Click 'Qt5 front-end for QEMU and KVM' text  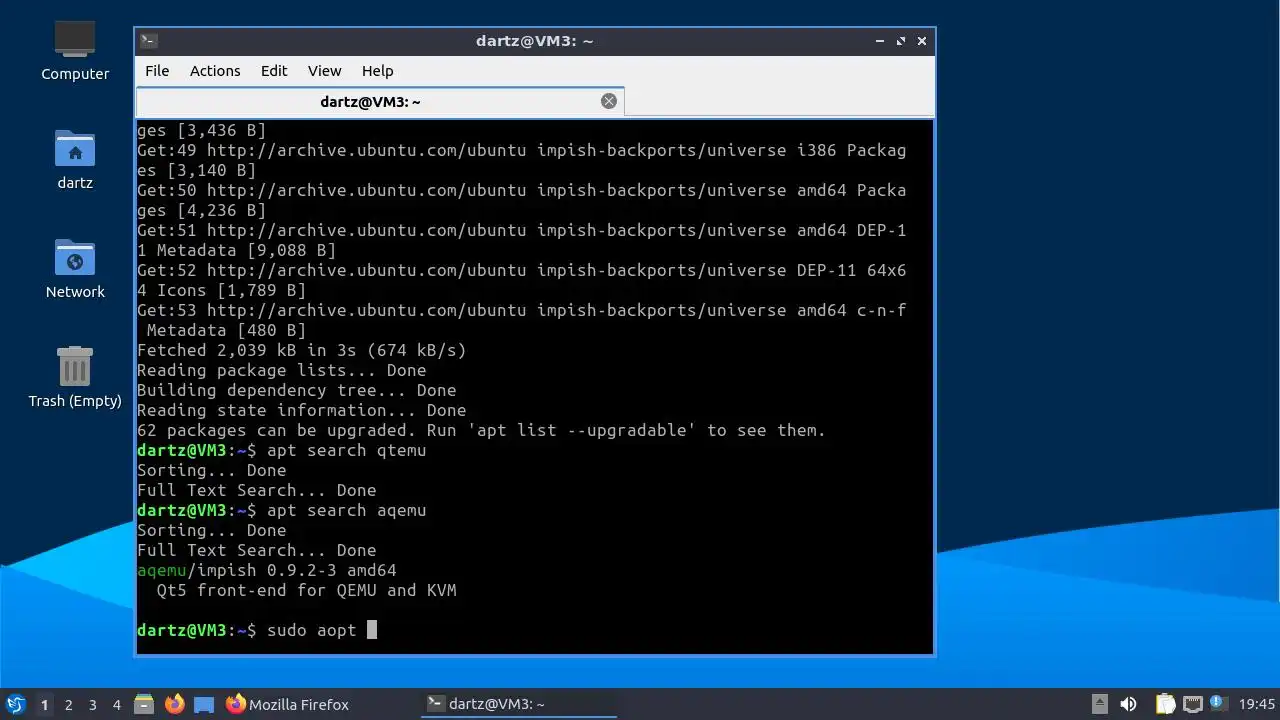click(307, 590)
